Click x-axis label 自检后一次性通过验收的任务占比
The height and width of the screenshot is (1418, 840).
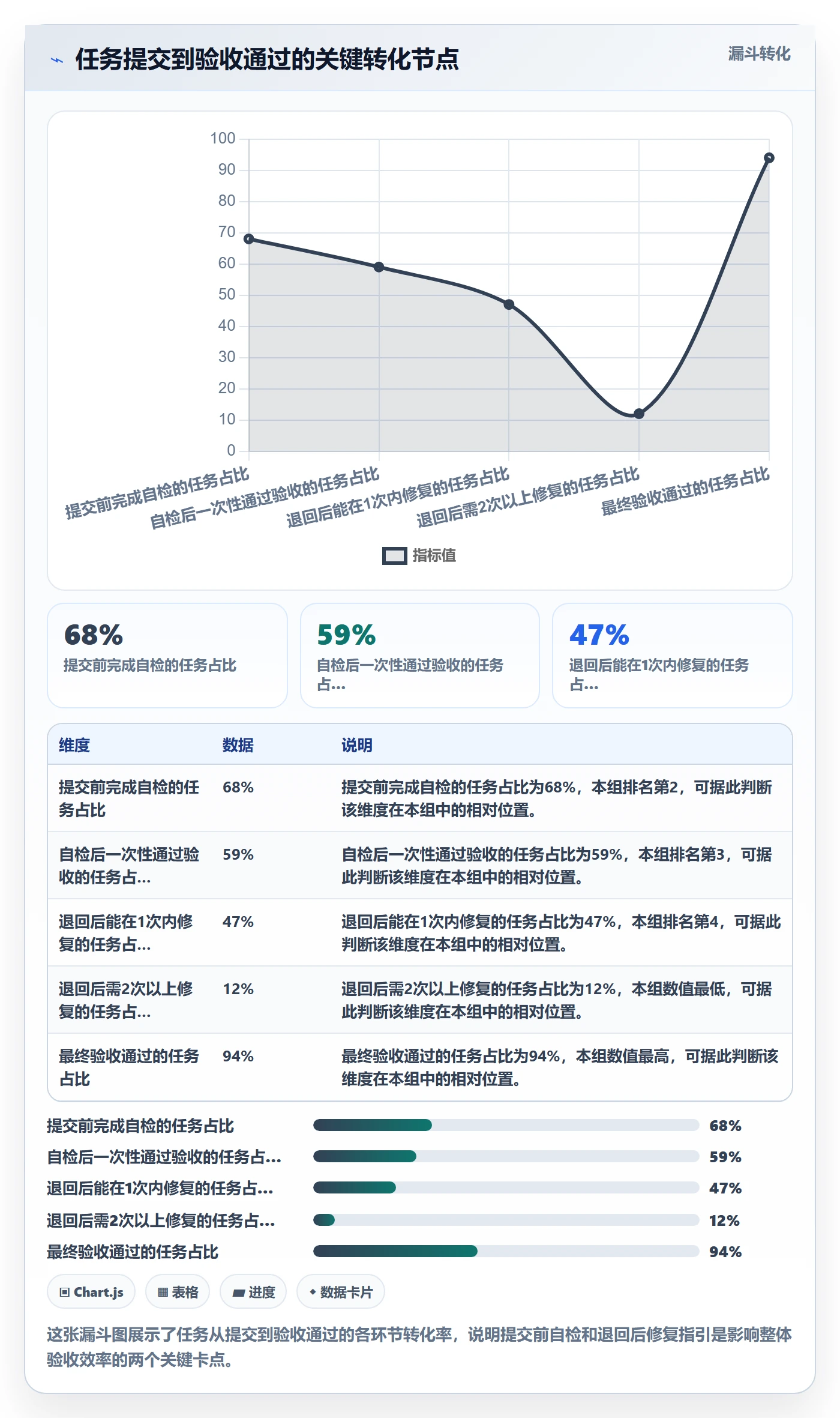pyautogui.click(x=265, y=498)
